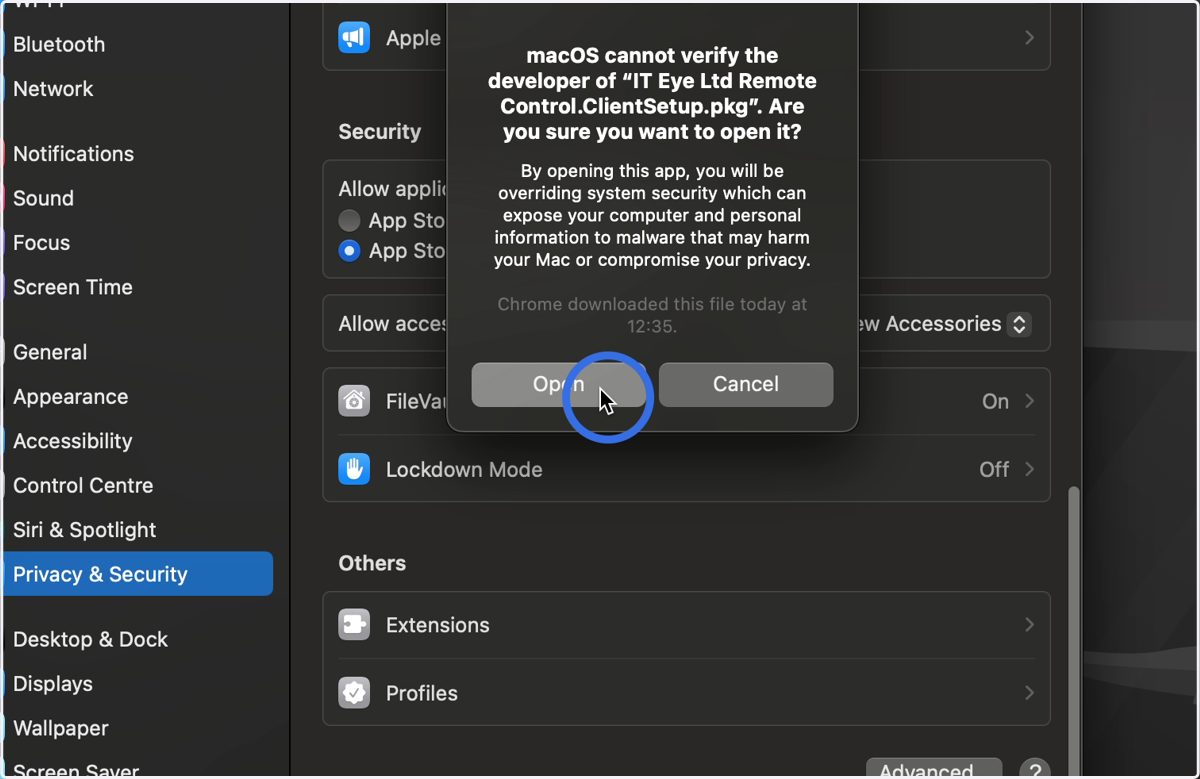Screen dimensions: 1200x779
Task: Select General in the sidebar
Action: tap(50, 352)
